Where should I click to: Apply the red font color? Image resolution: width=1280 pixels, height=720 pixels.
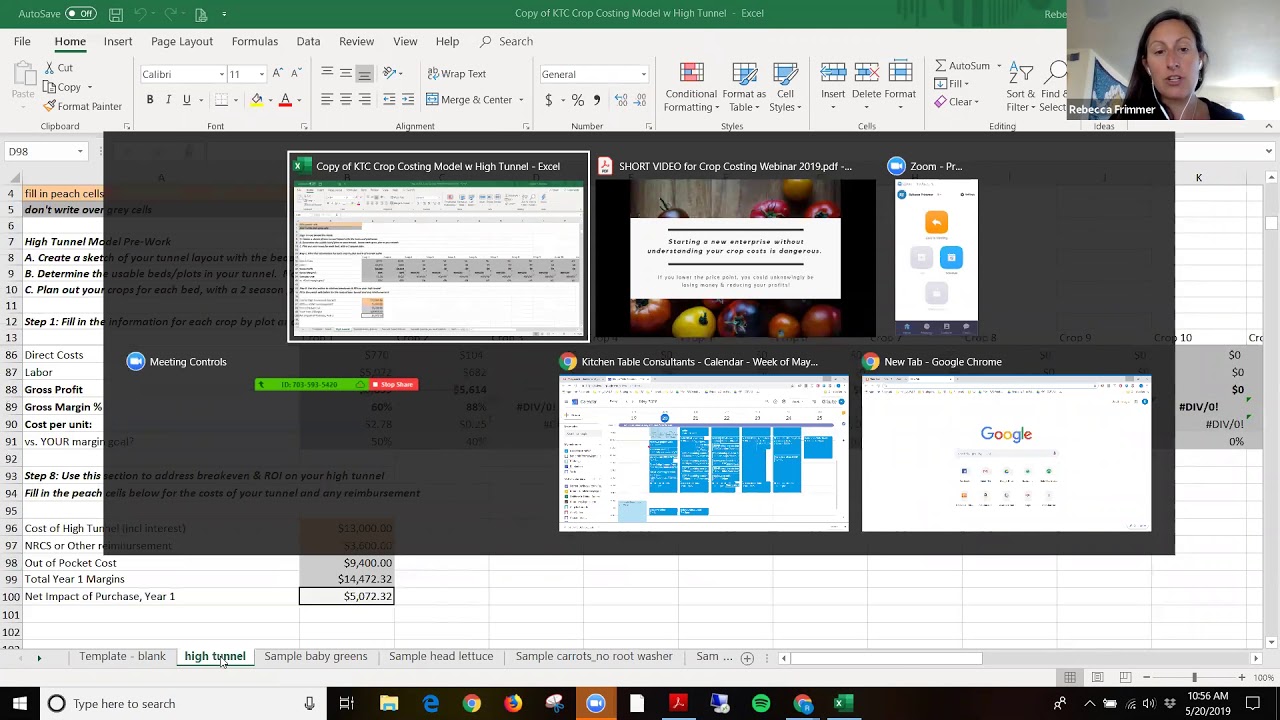285,100
